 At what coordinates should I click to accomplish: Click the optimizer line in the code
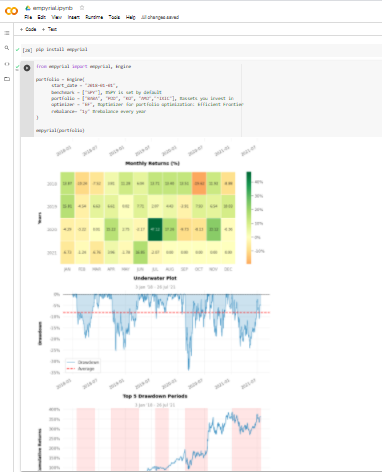pos(147,104)
